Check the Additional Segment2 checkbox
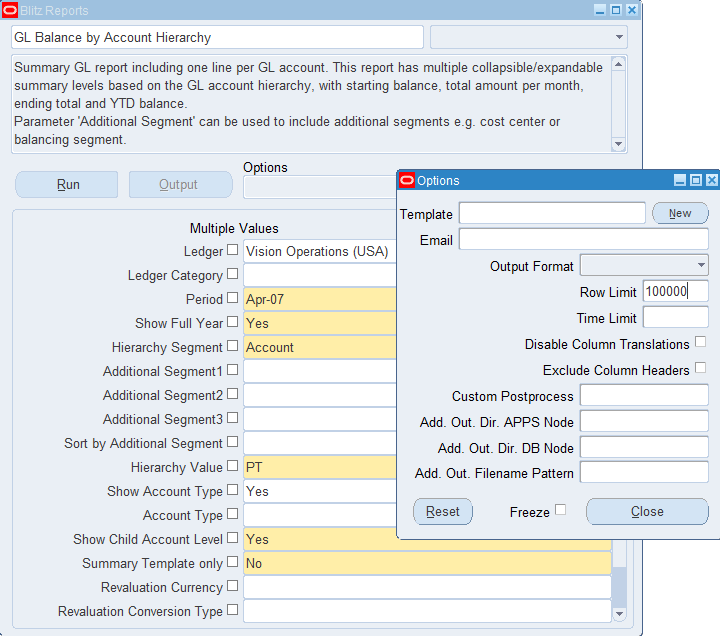 pyautogui.click(x=233, y=393)
